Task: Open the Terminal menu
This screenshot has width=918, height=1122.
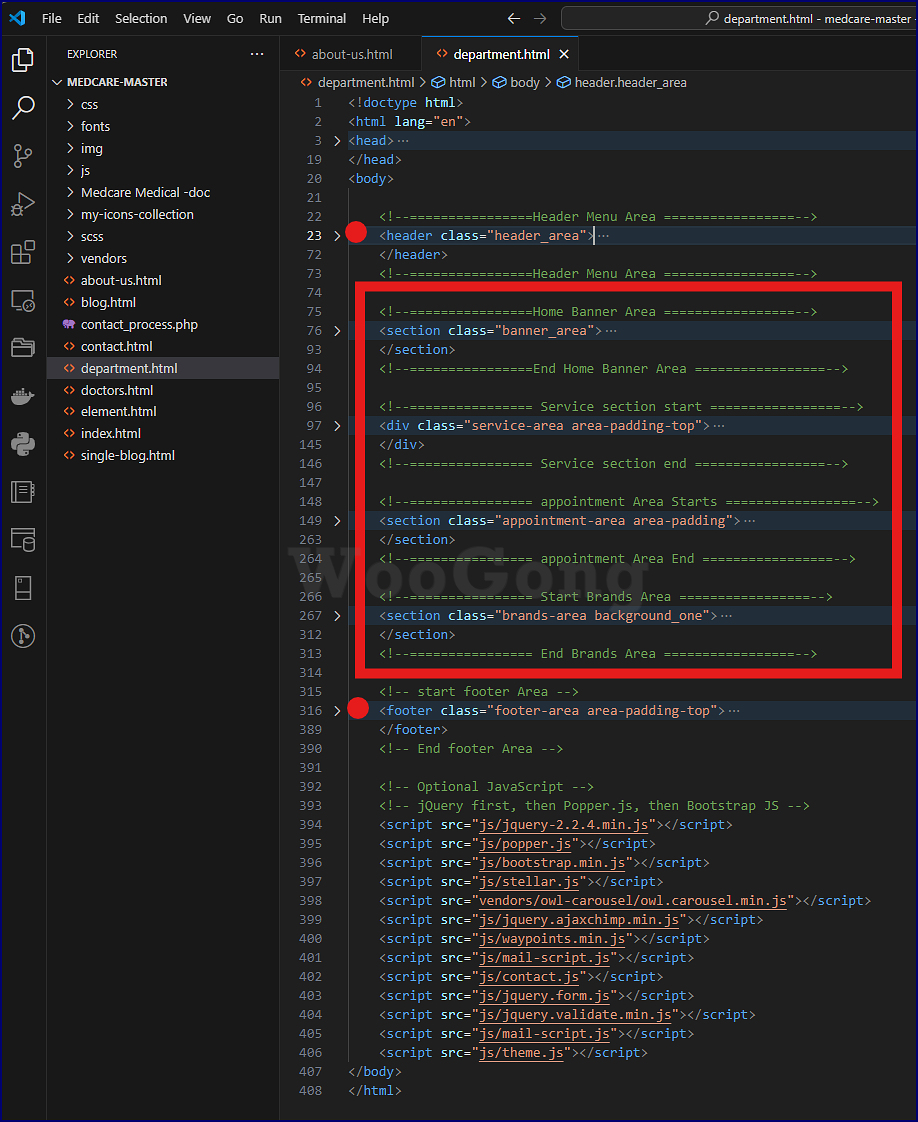Action: [322, 19]
